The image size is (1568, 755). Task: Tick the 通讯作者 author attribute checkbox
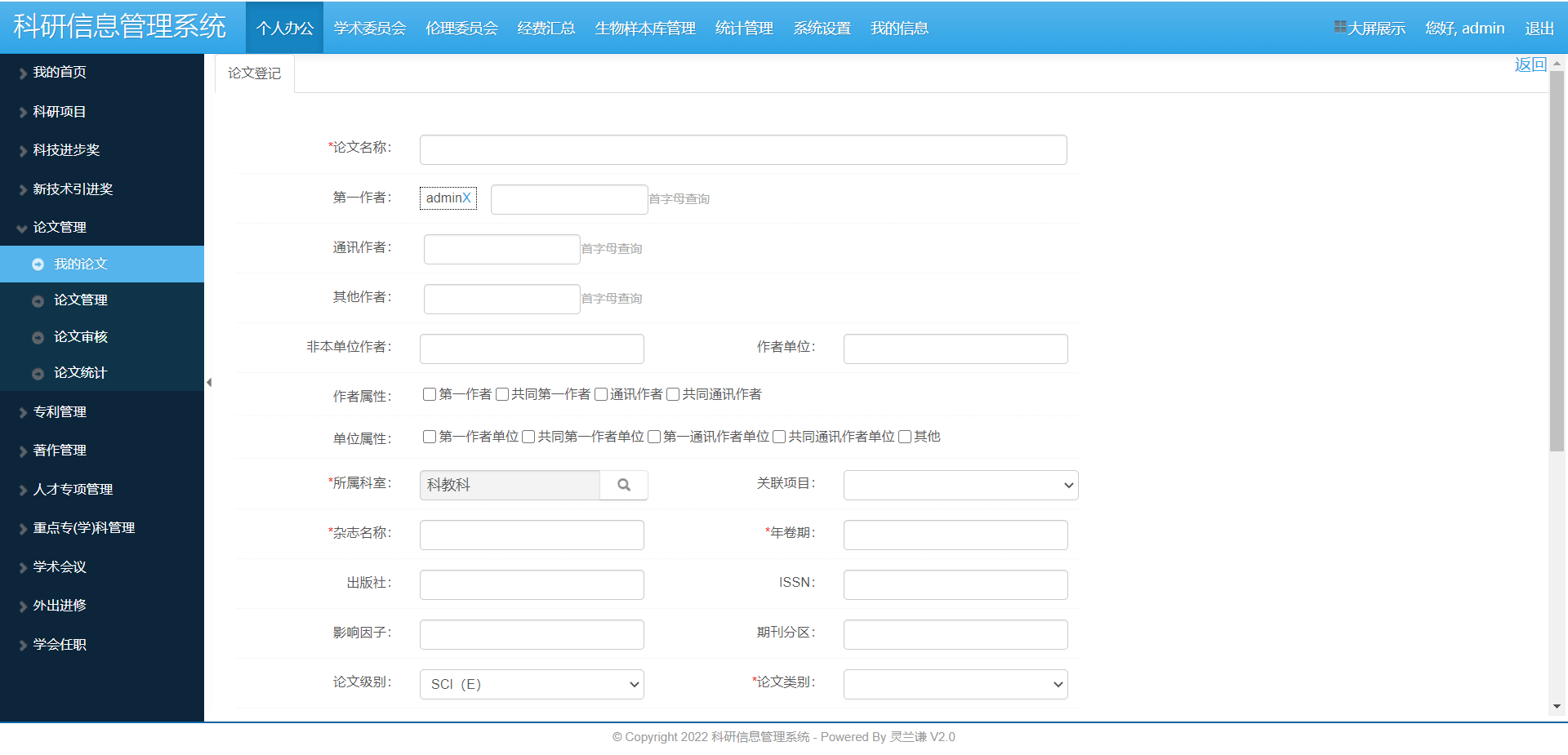coord(601,394)
